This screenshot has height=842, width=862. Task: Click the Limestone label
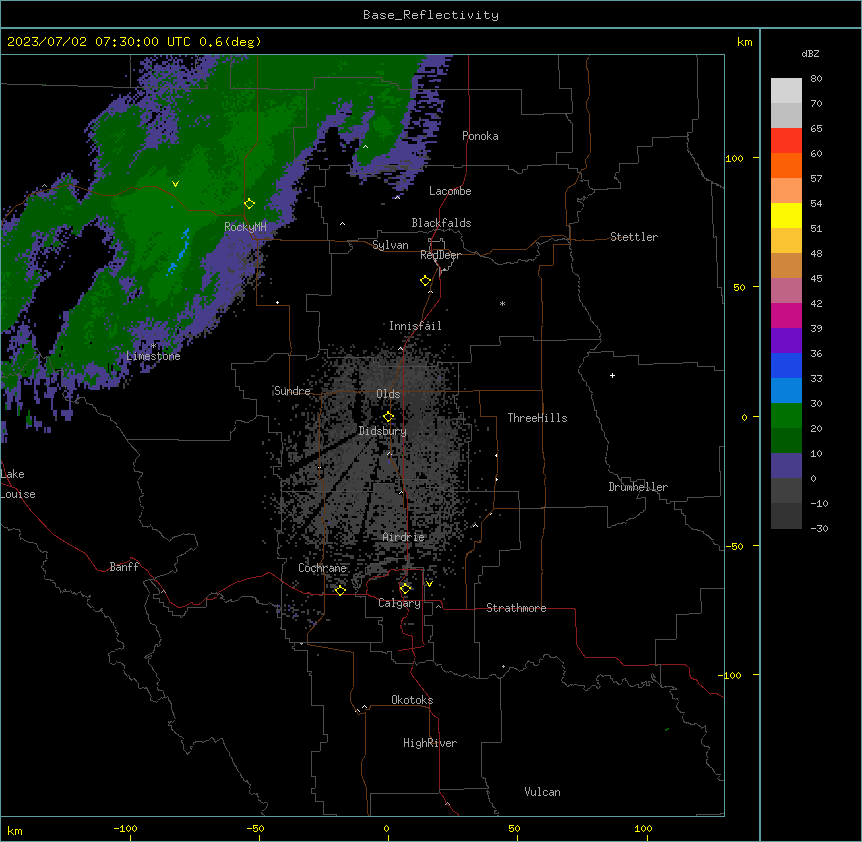coord(153,356)
